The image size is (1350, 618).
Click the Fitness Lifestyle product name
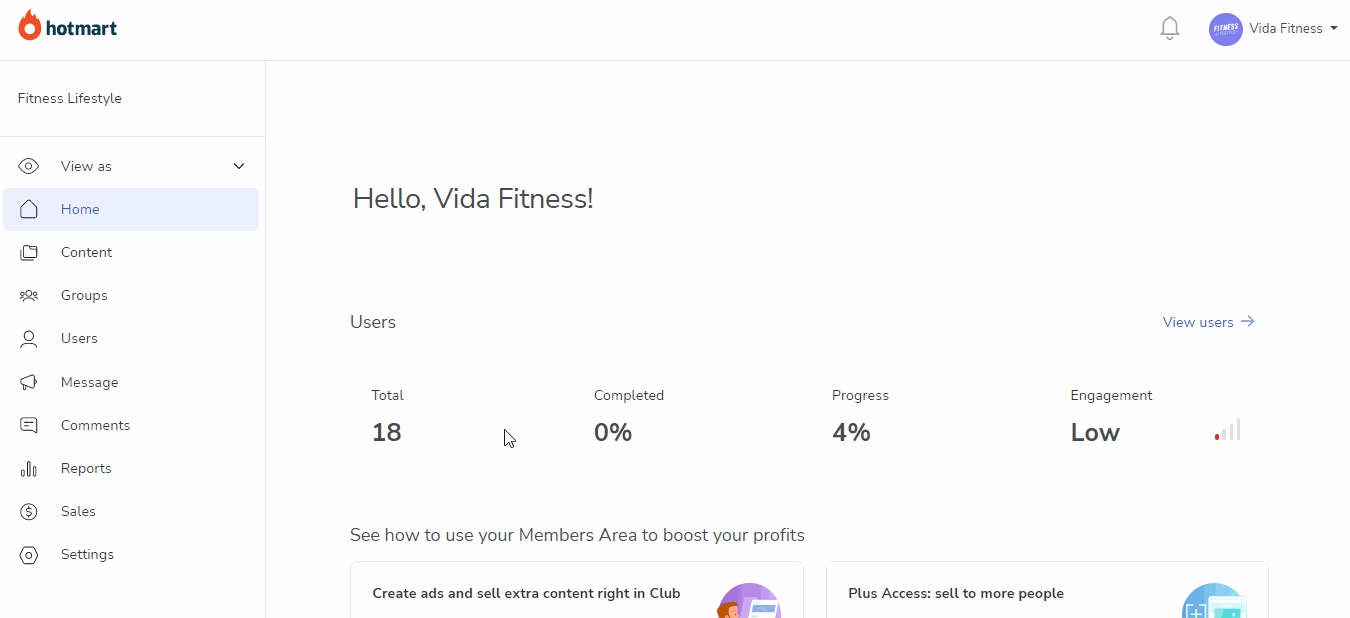pos(70,98)
